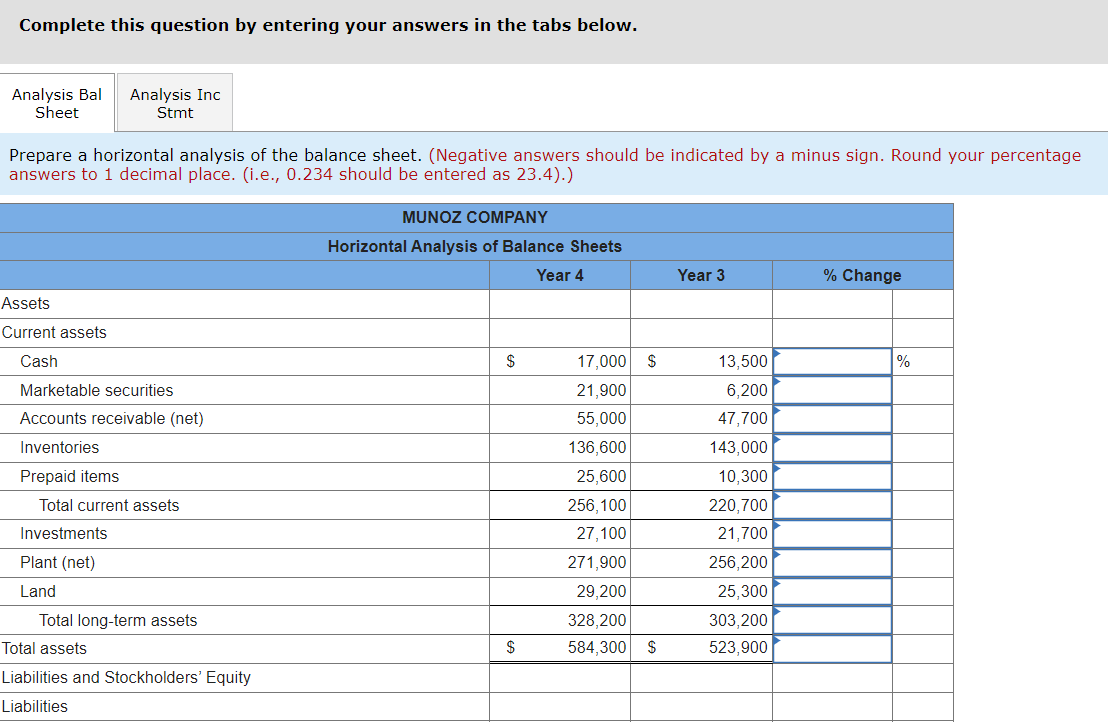This screenshot has width=1108, height=722.
Task: Select the Investments % Change entry field
Action: click(x=832, y=533)
